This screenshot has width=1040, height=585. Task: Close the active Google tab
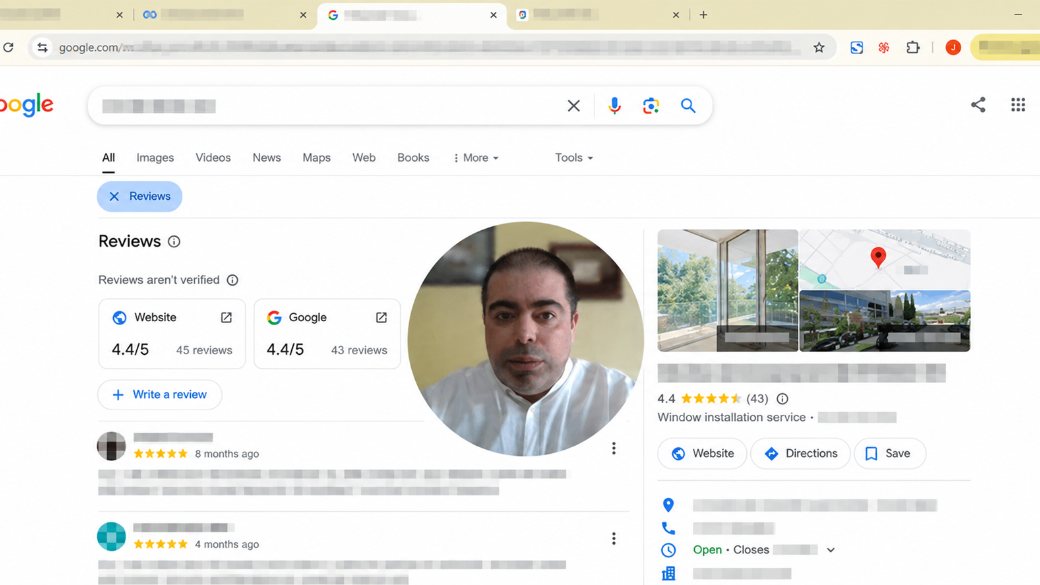click(493, 15)
